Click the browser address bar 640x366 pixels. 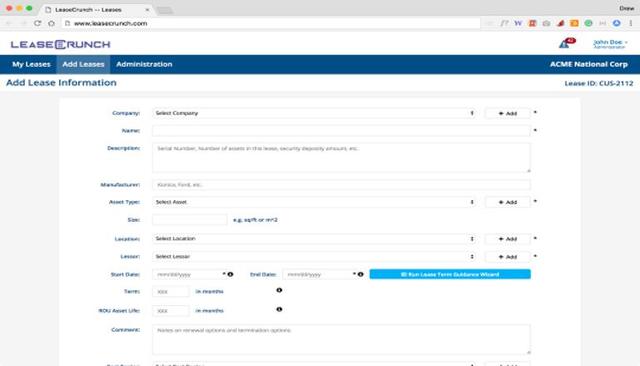tap(271, 23)
